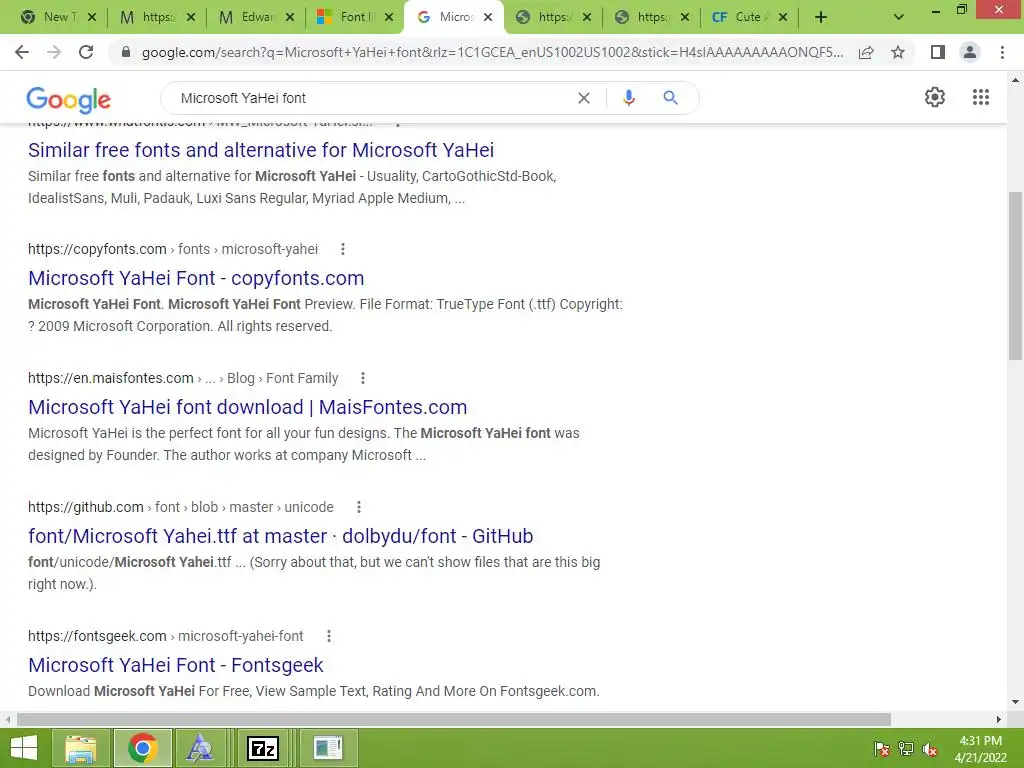Screen dimensions: 1024x768
Task: Open options for github.com result
Action: 359,507
